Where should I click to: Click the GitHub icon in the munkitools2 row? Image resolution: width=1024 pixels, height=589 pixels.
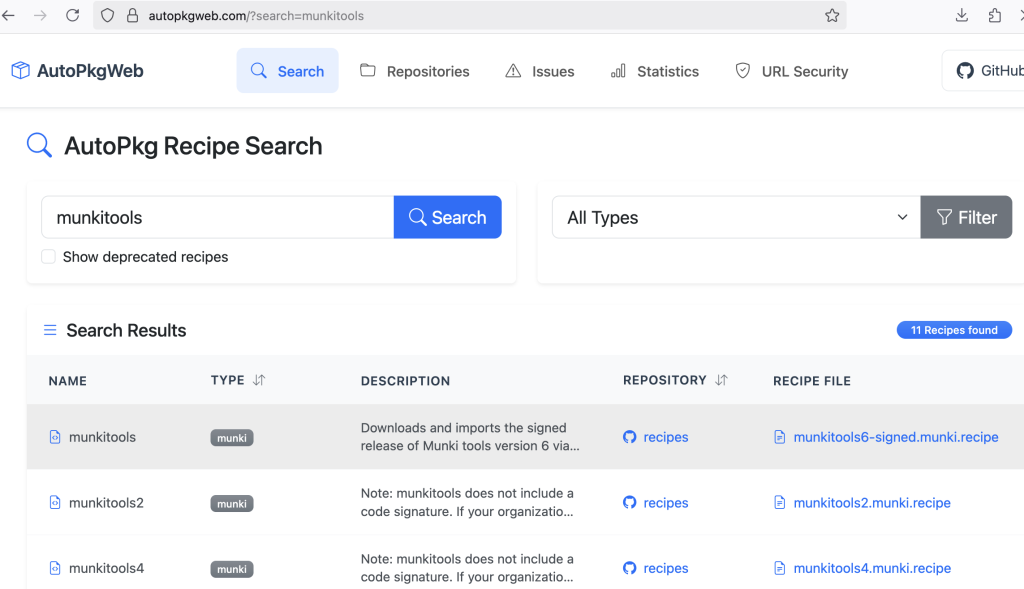click(630, 502)
